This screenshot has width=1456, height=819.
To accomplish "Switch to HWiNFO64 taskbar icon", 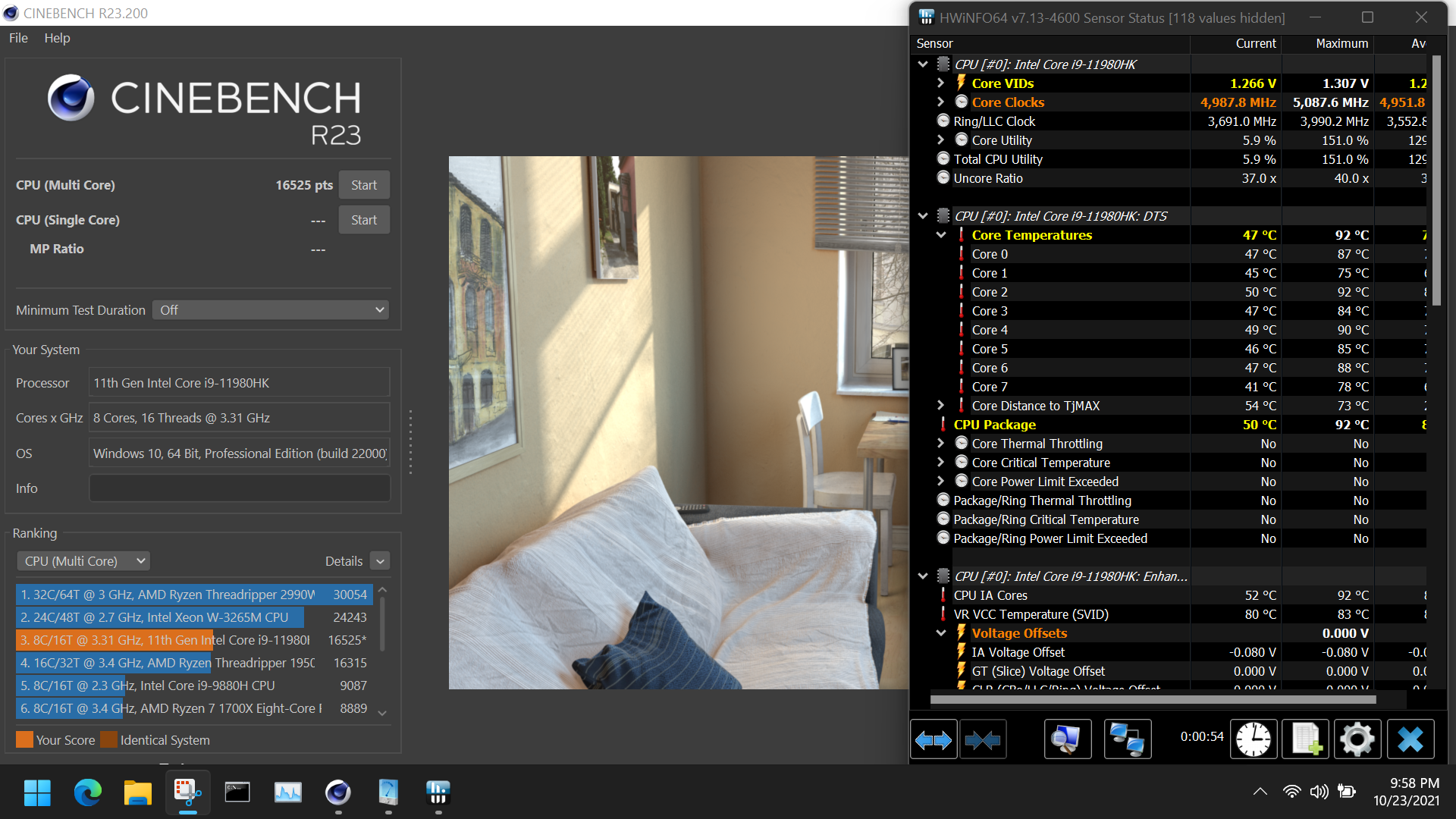I will pyautogui.click(x=438, y=793).
